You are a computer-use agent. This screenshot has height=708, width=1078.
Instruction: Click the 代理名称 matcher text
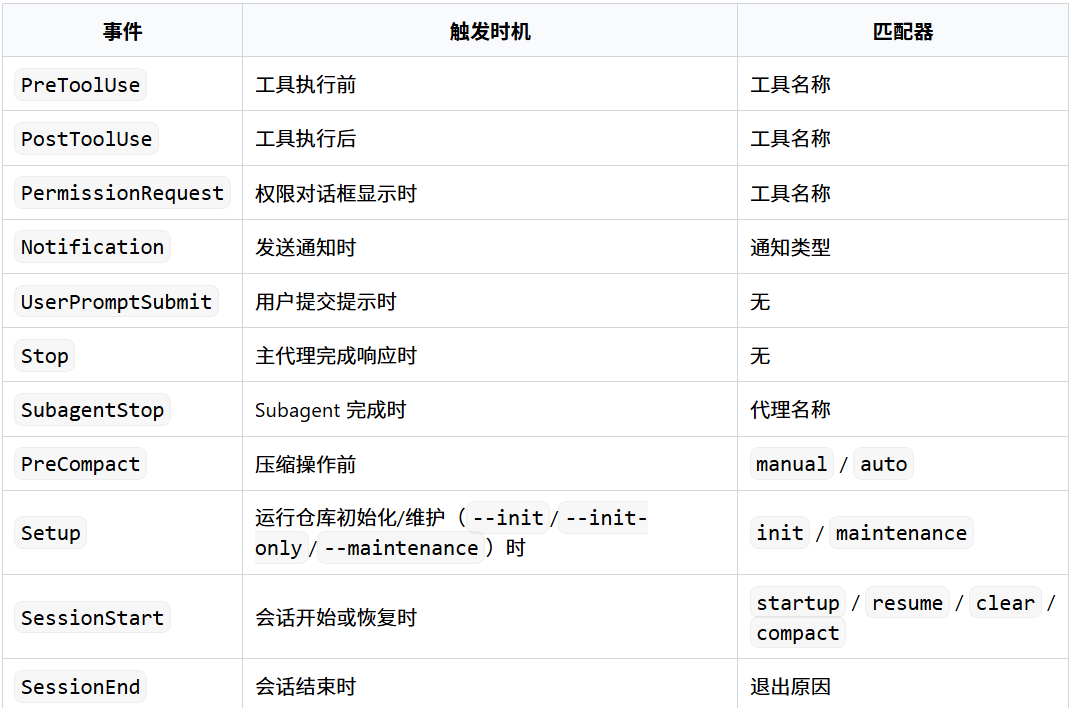pos(790,410)
